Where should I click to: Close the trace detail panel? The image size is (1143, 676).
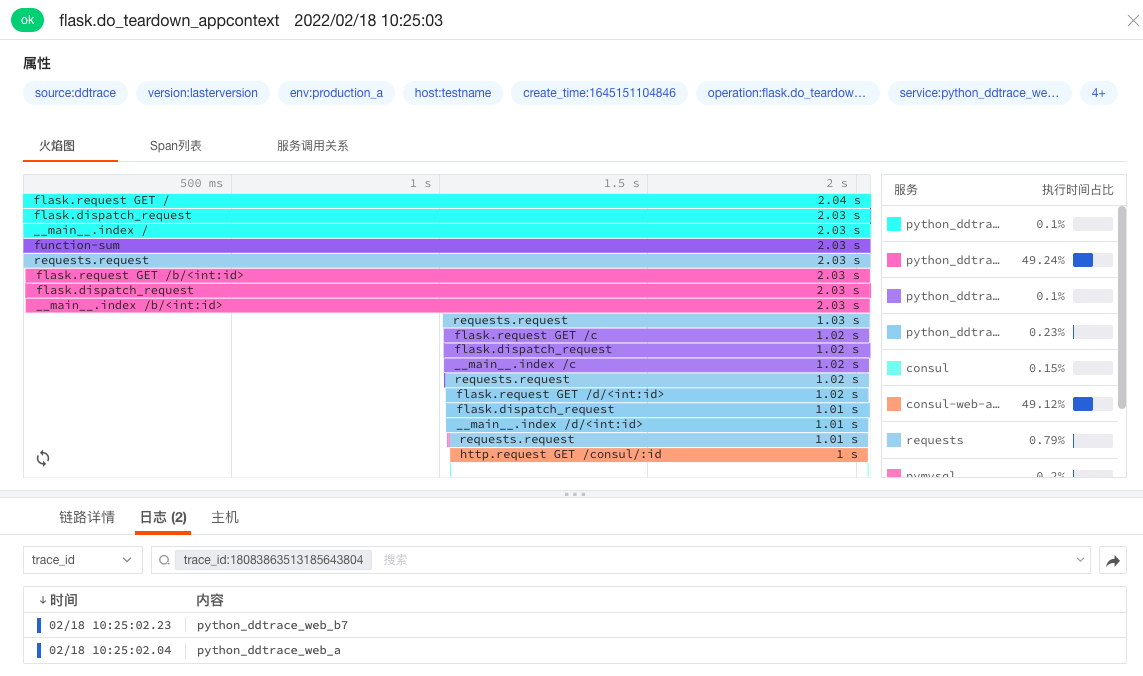coord(1132,20)
